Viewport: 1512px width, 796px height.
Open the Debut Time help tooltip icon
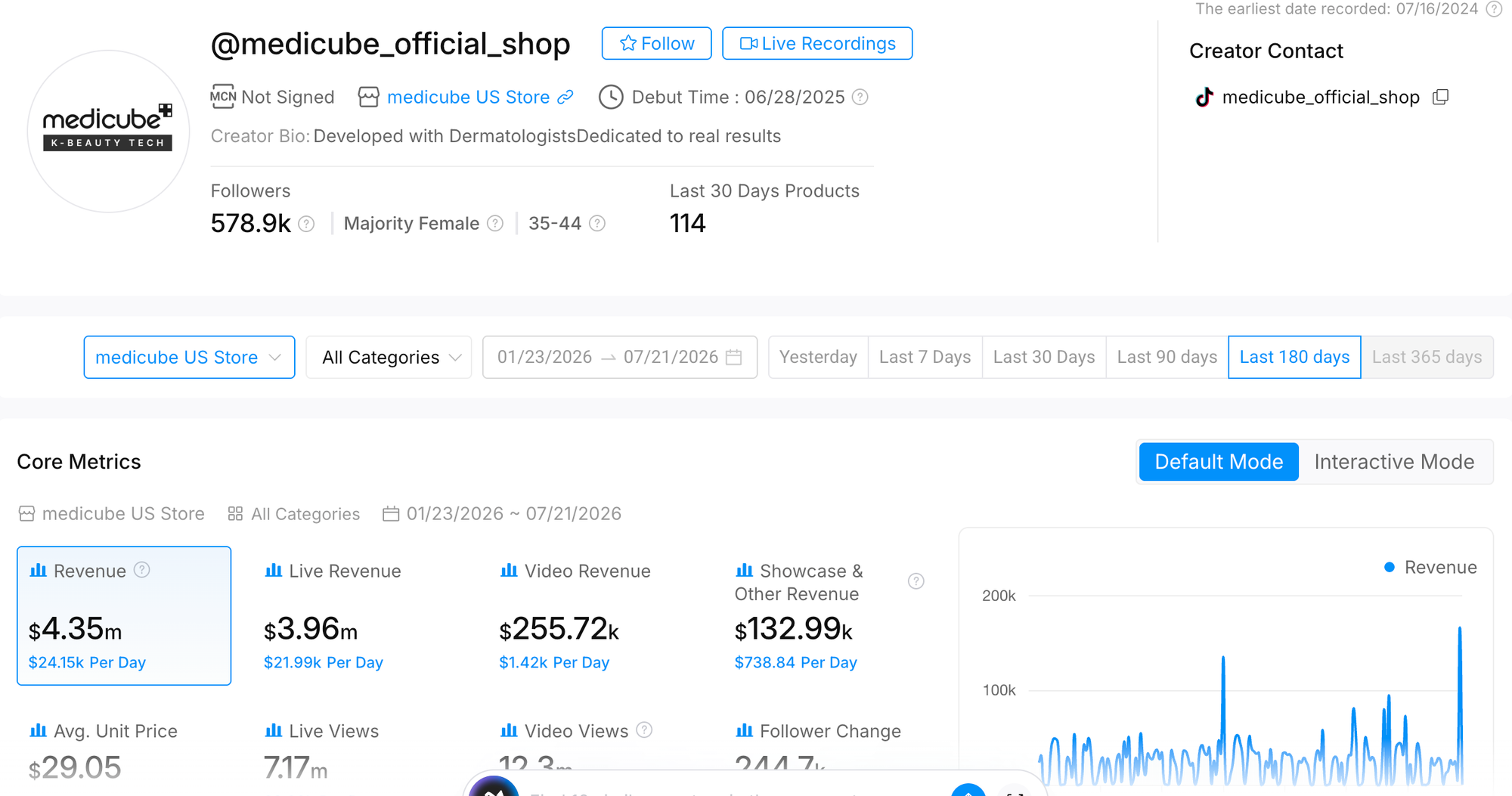pos(860,98)
